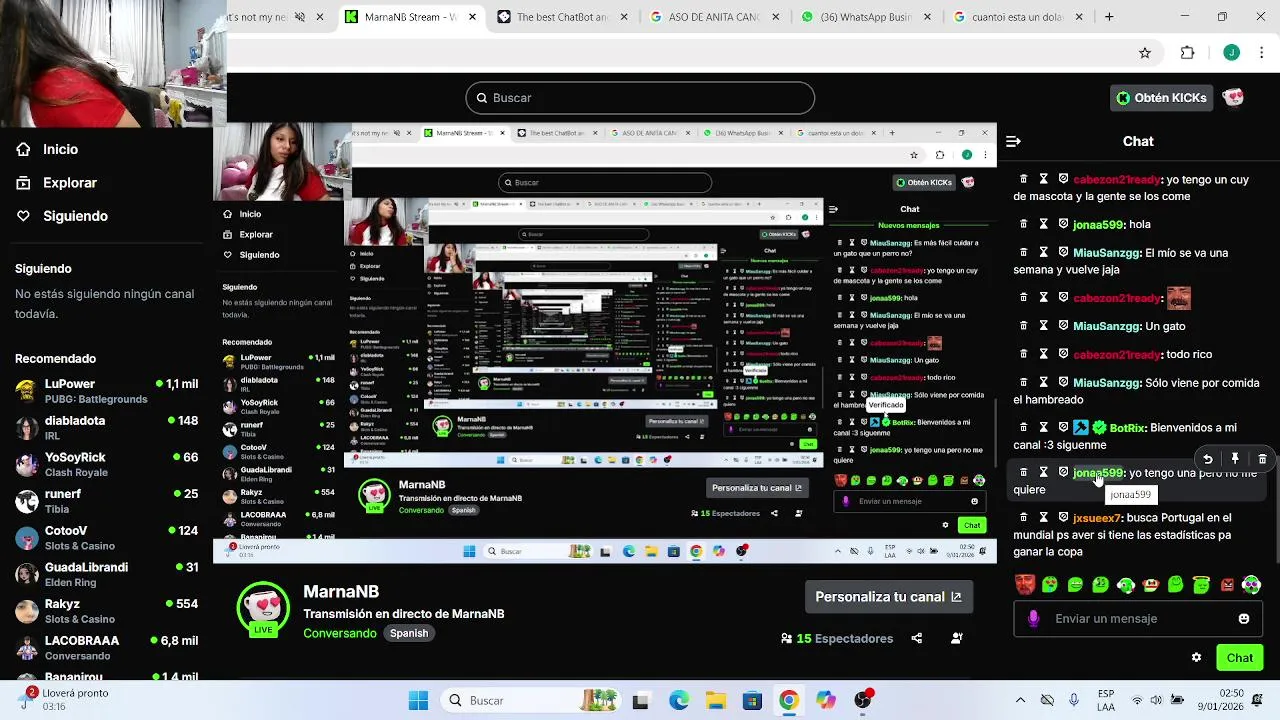Insert the first man-face emote
The width and height of the screenshot is (1280, 720).
point(1023,585)
